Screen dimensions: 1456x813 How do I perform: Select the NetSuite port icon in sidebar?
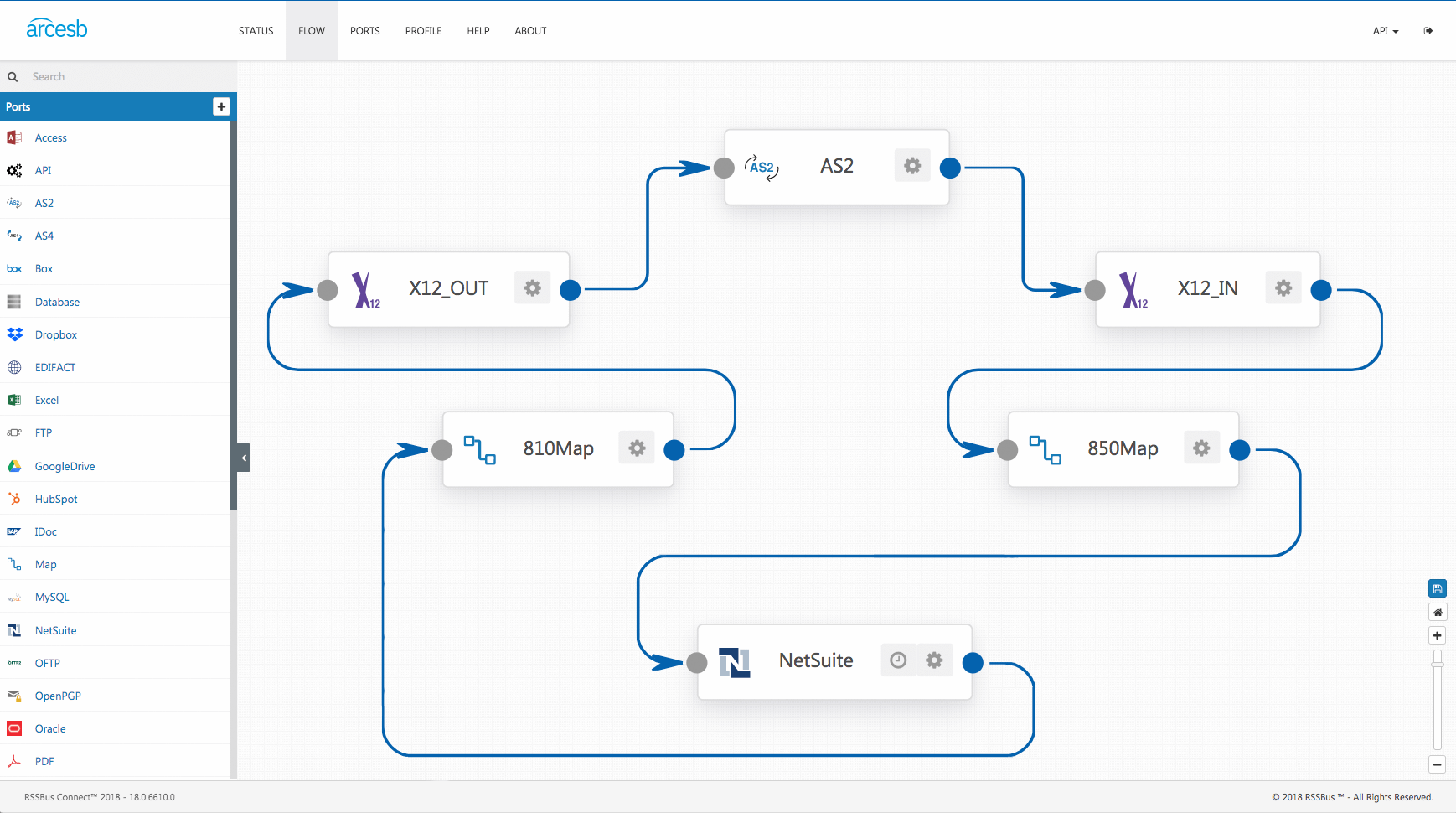pos(14,630)
